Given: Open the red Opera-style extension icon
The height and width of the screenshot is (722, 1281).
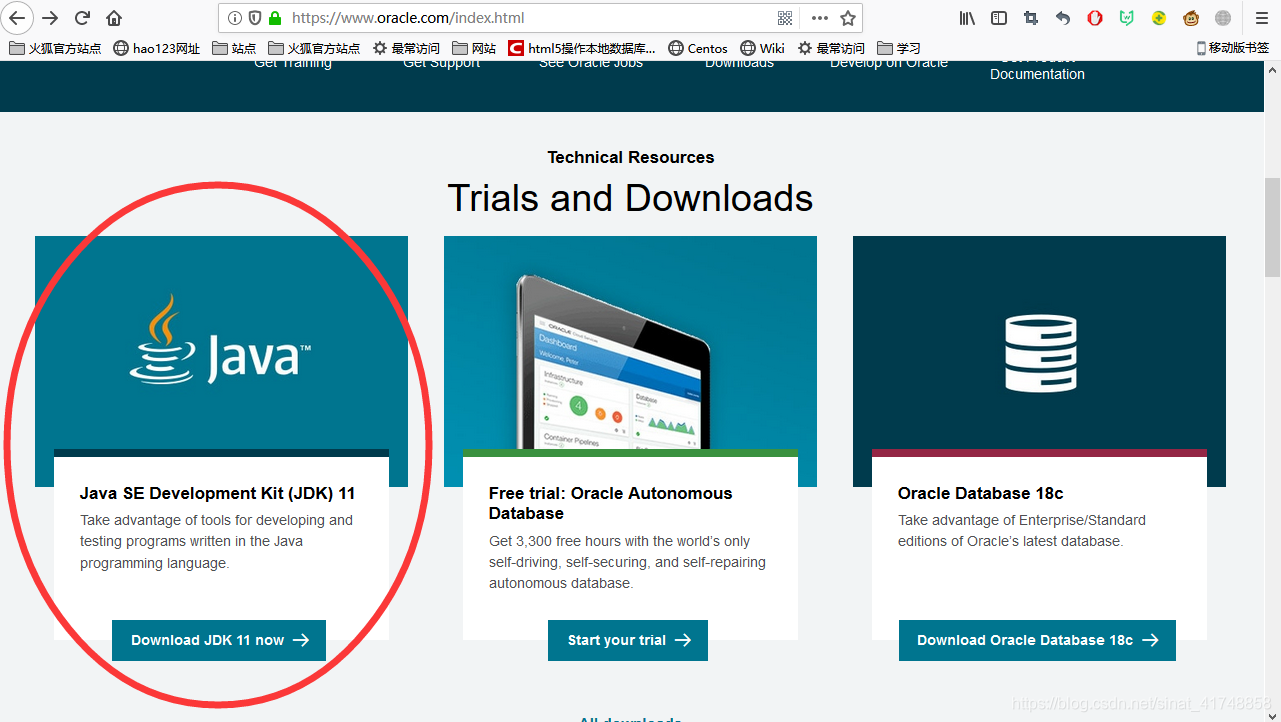Looking at the screenshot, I should coord(1095,18).
